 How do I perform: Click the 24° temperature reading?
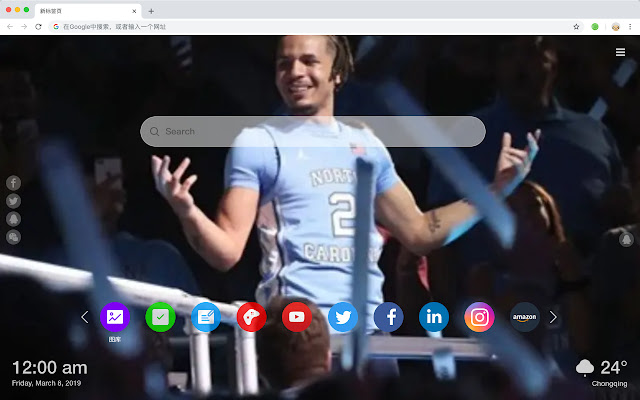[613, 367]
